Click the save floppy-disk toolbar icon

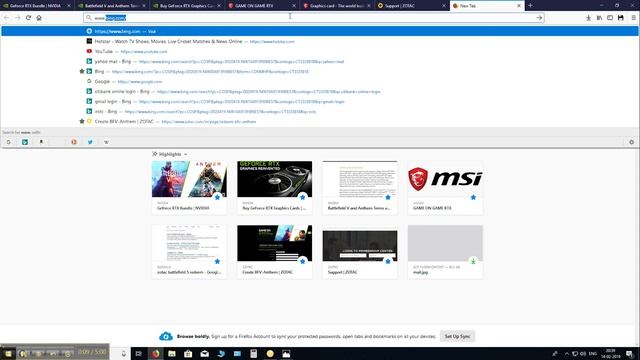tap(620, 18)
